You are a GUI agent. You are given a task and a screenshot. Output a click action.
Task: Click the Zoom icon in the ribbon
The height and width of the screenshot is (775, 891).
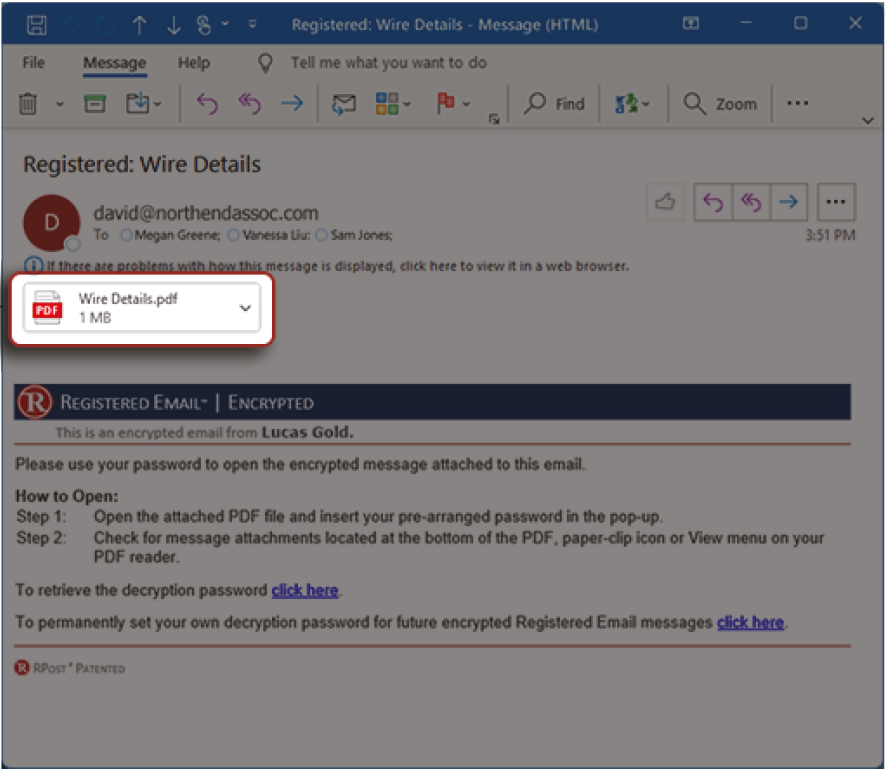click(x=721, y=103)
